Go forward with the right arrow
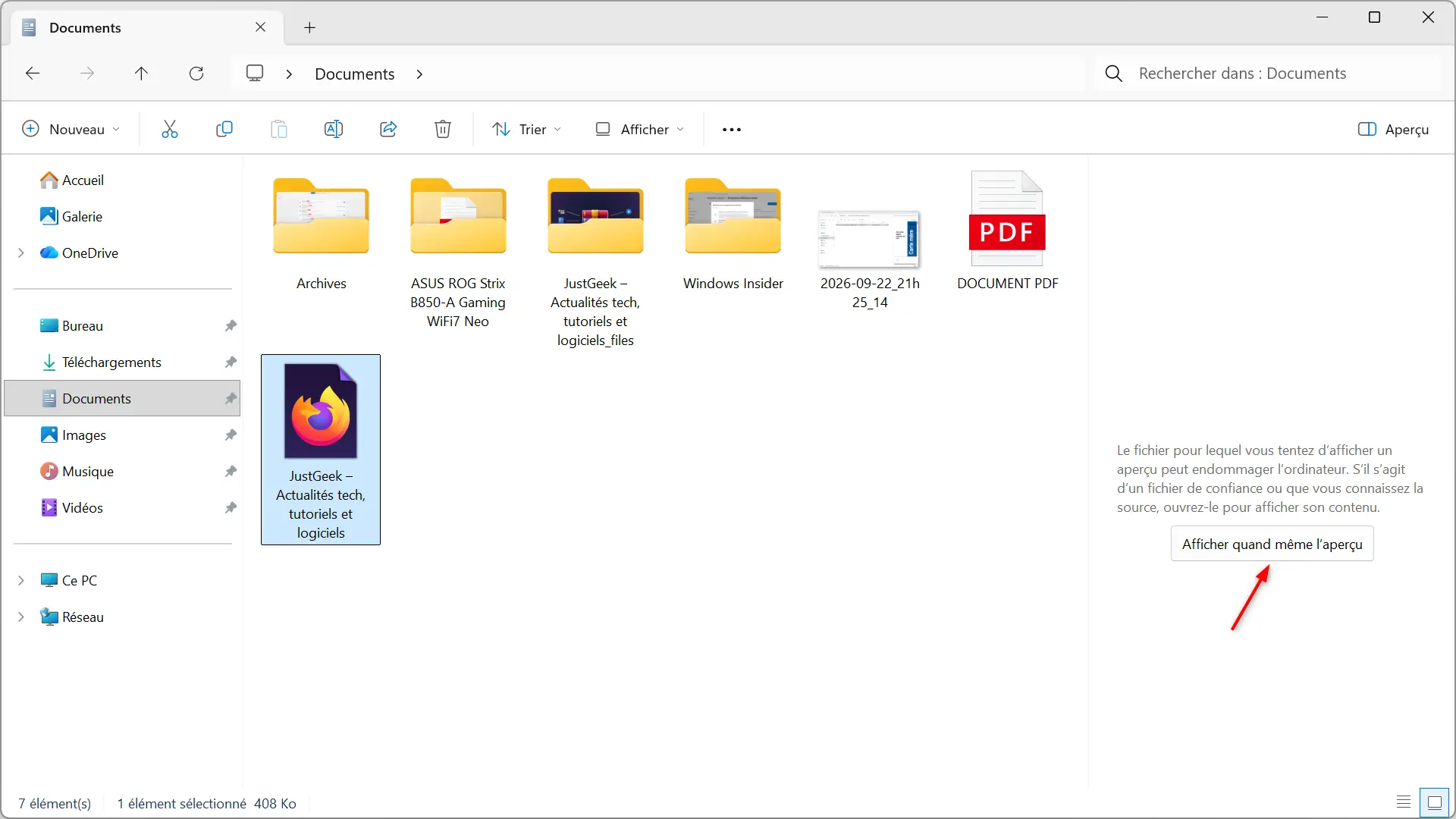This screenshot has width=1456, height=819. [87, 74]
